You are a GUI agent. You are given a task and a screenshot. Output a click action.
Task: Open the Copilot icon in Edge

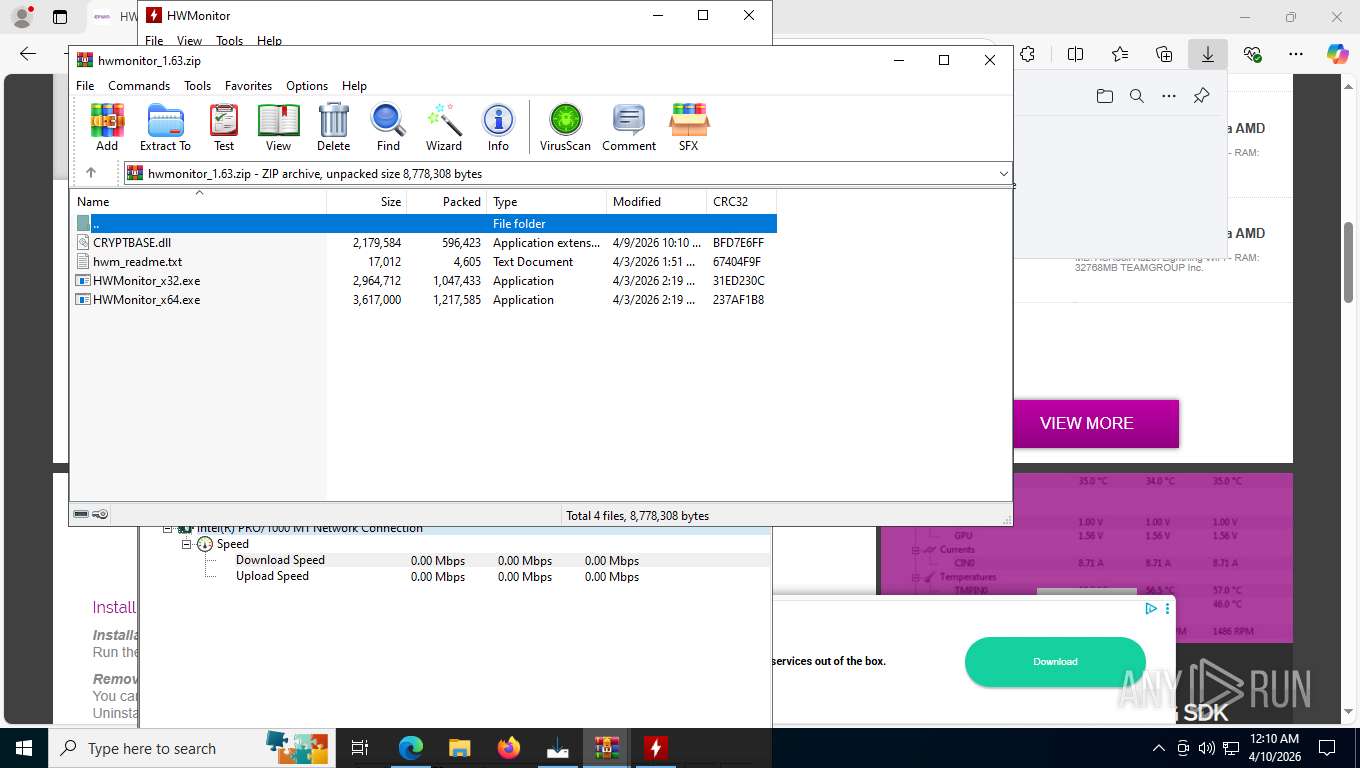tap(1337, 54)
